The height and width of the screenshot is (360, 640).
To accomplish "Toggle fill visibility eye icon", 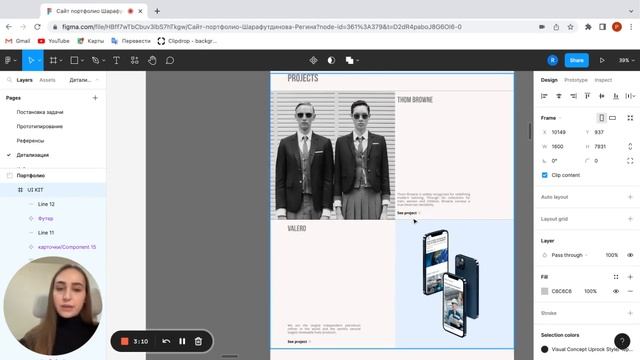I will [x=616, y=291].
